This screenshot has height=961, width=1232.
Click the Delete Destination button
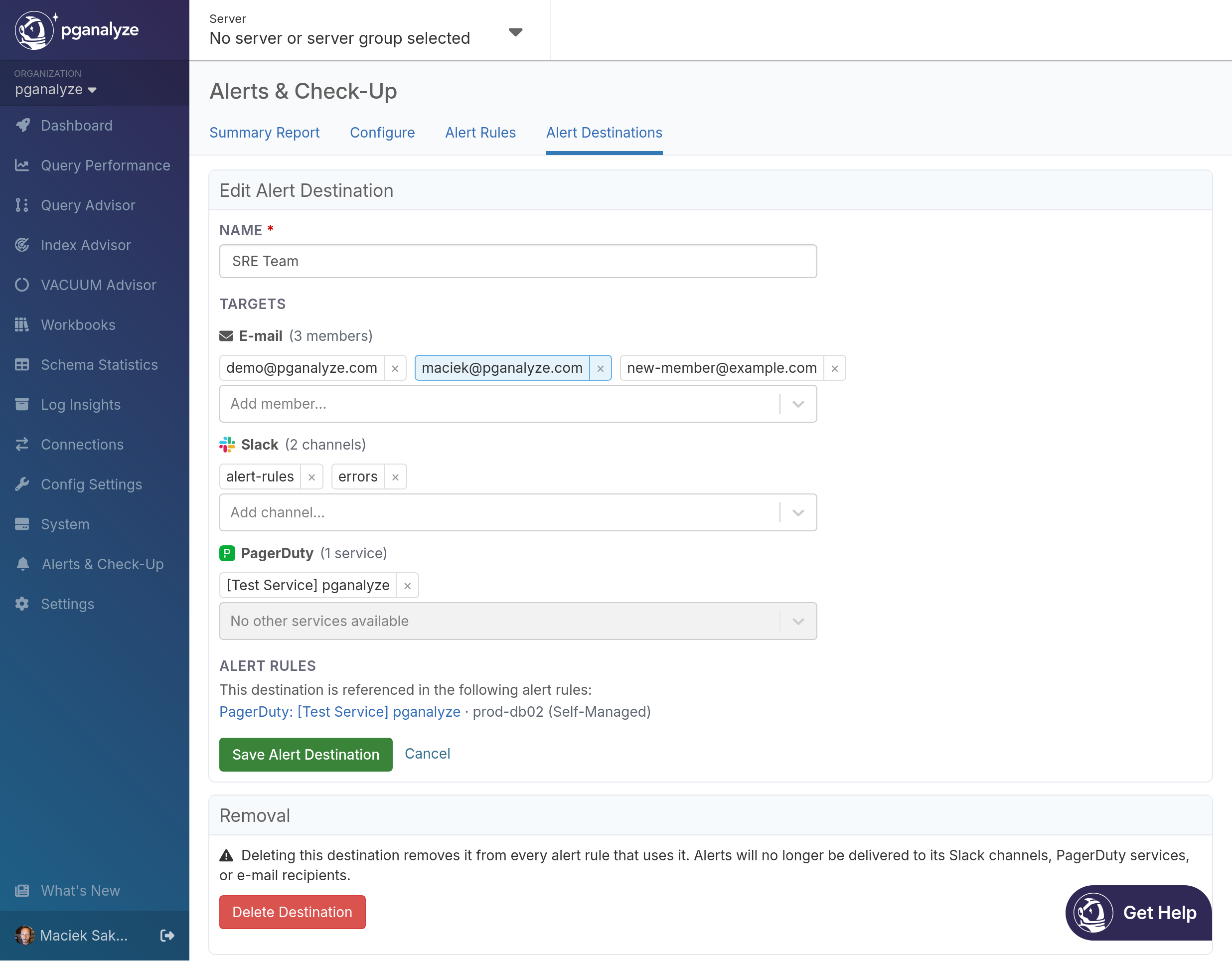coord(292,913)
